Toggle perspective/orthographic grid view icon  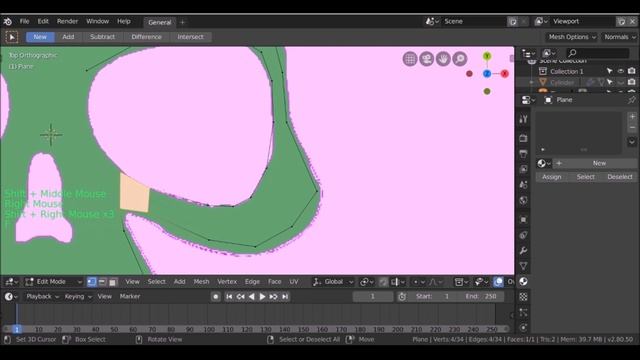click(x=410, y=59)
